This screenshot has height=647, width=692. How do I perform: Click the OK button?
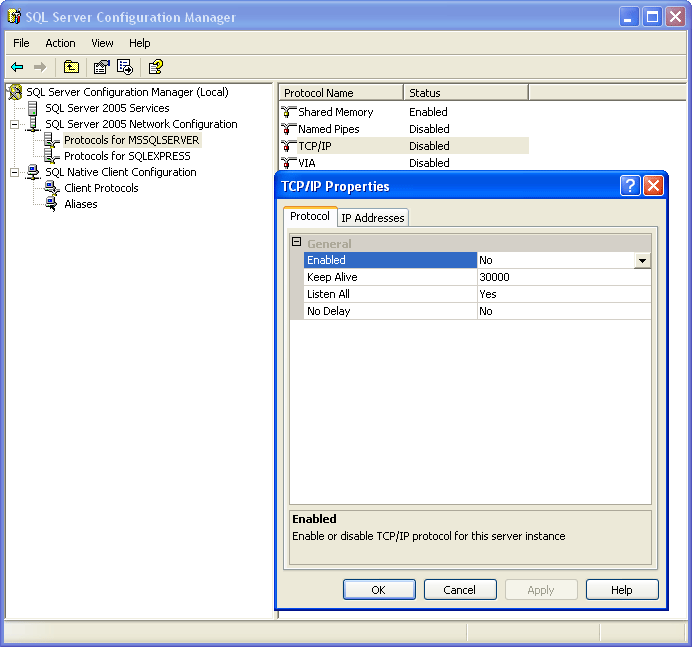click(378, 590)
